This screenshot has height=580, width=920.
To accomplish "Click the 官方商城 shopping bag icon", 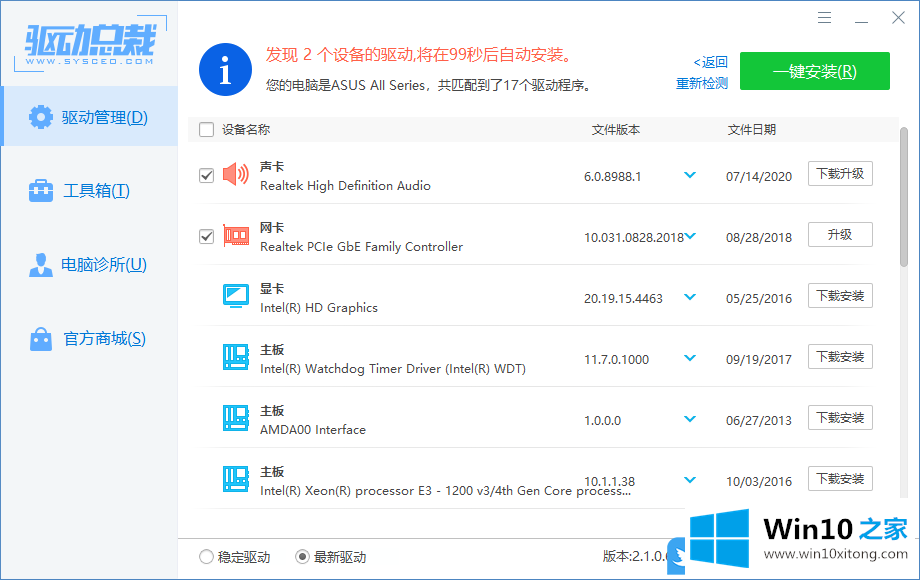I will point(40,339).
